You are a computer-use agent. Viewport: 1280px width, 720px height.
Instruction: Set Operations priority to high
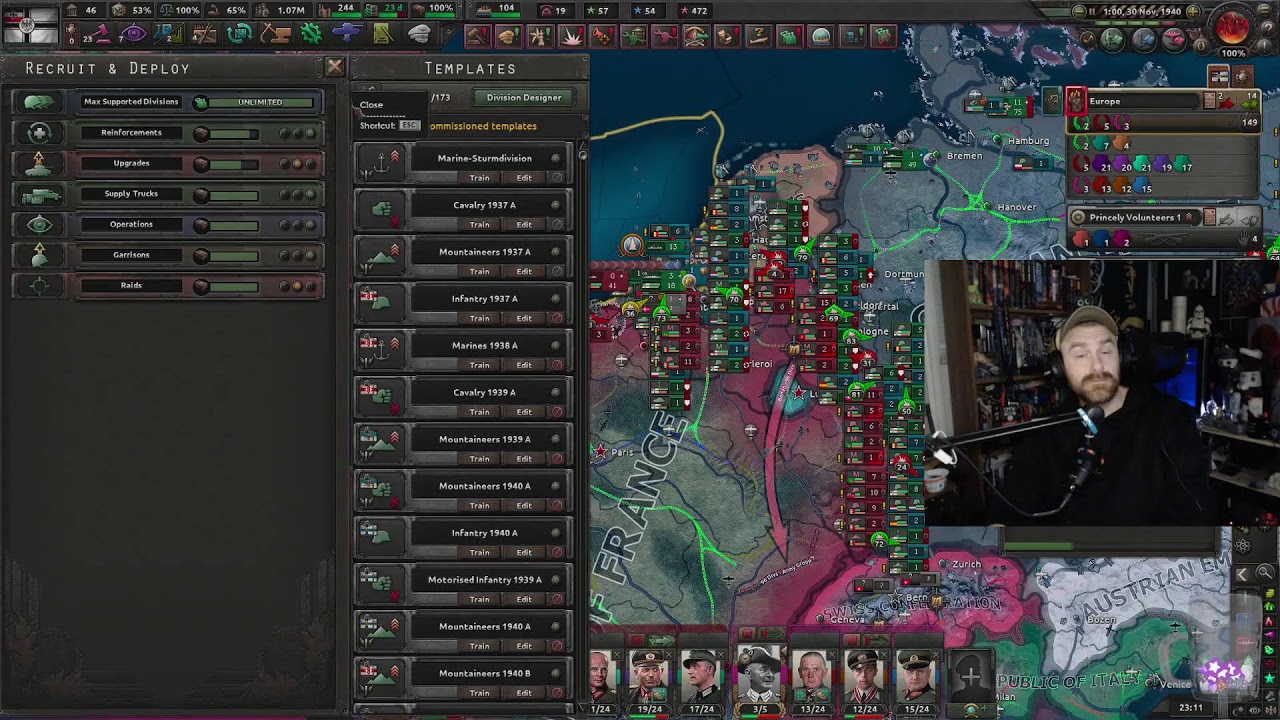point(310,225)
